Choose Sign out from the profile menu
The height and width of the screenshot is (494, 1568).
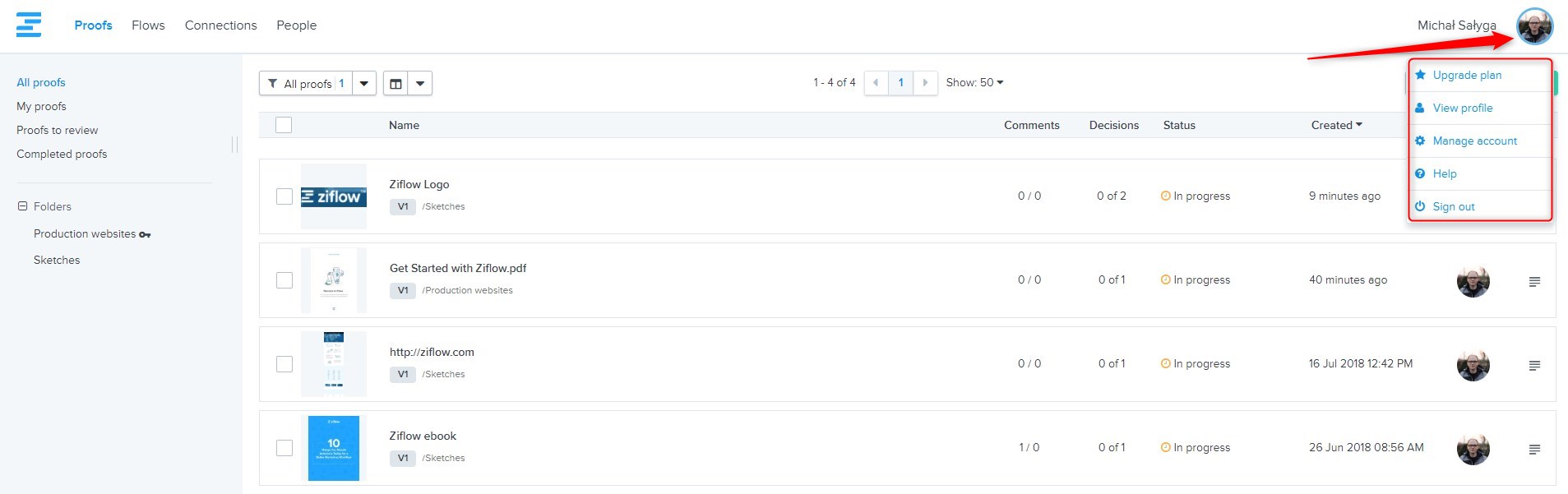click(1453, 207)
